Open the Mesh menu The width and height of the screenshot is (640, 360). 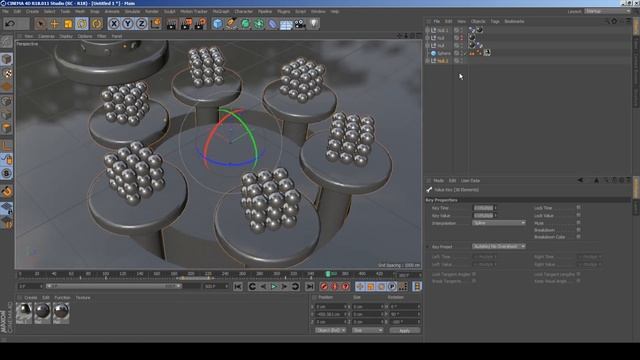click(80, 11)
